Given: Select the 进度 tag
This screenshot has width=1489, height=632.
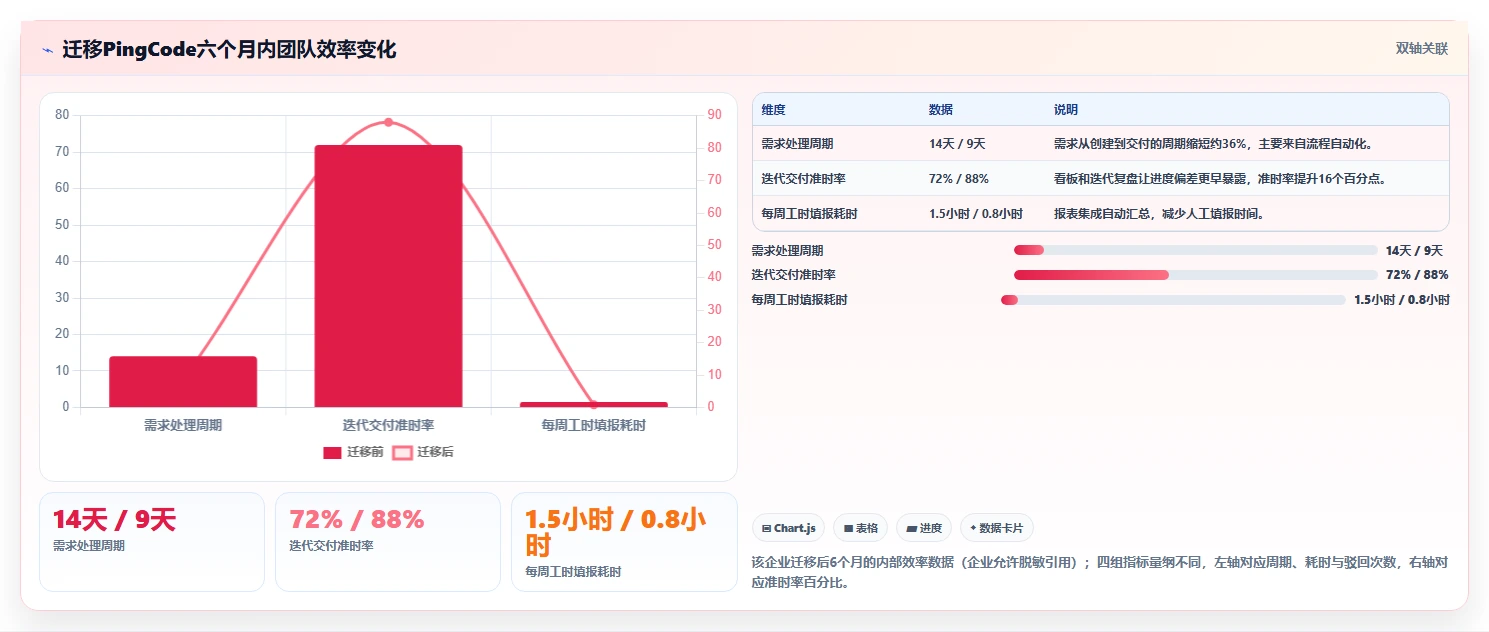Looking at the screenshot, I should [924, 528].
